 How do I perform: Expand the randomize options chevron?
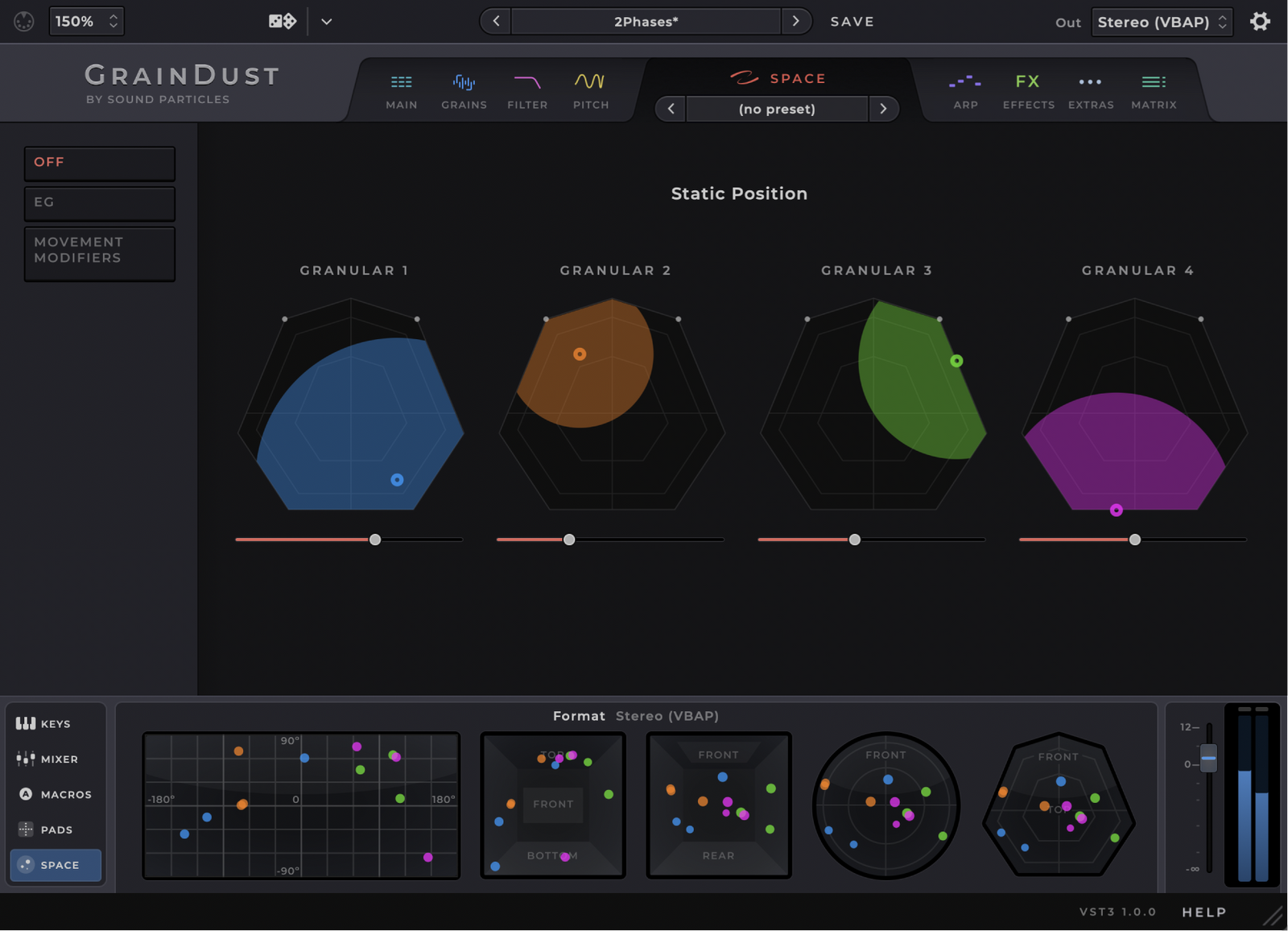(326, 21)
